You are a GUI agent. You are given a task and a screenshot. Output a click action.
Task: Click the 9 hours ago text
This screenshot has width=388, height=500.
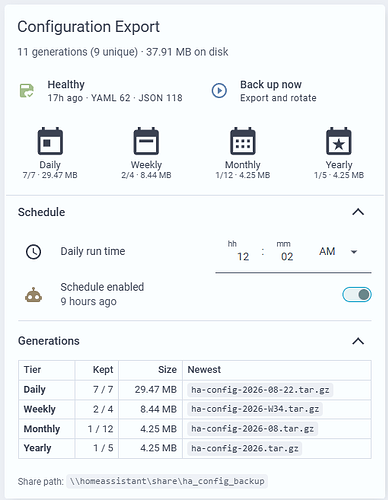[x=88, y=302]
